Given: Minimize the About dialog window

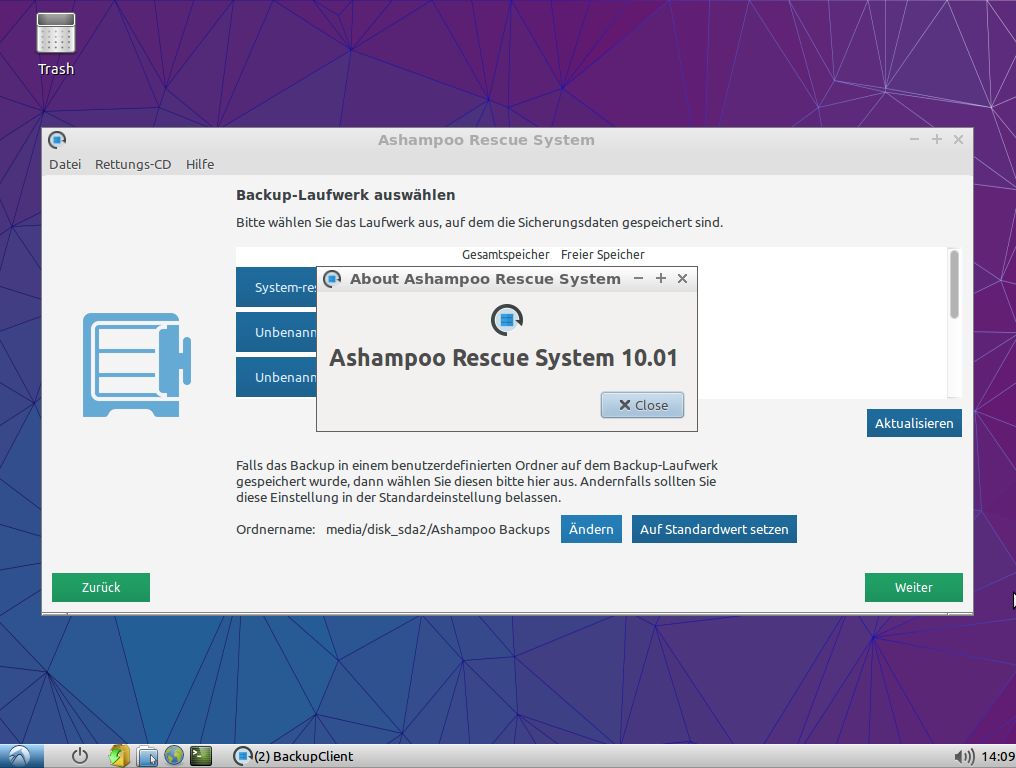Looking at the screenshot, I should 638,278.
